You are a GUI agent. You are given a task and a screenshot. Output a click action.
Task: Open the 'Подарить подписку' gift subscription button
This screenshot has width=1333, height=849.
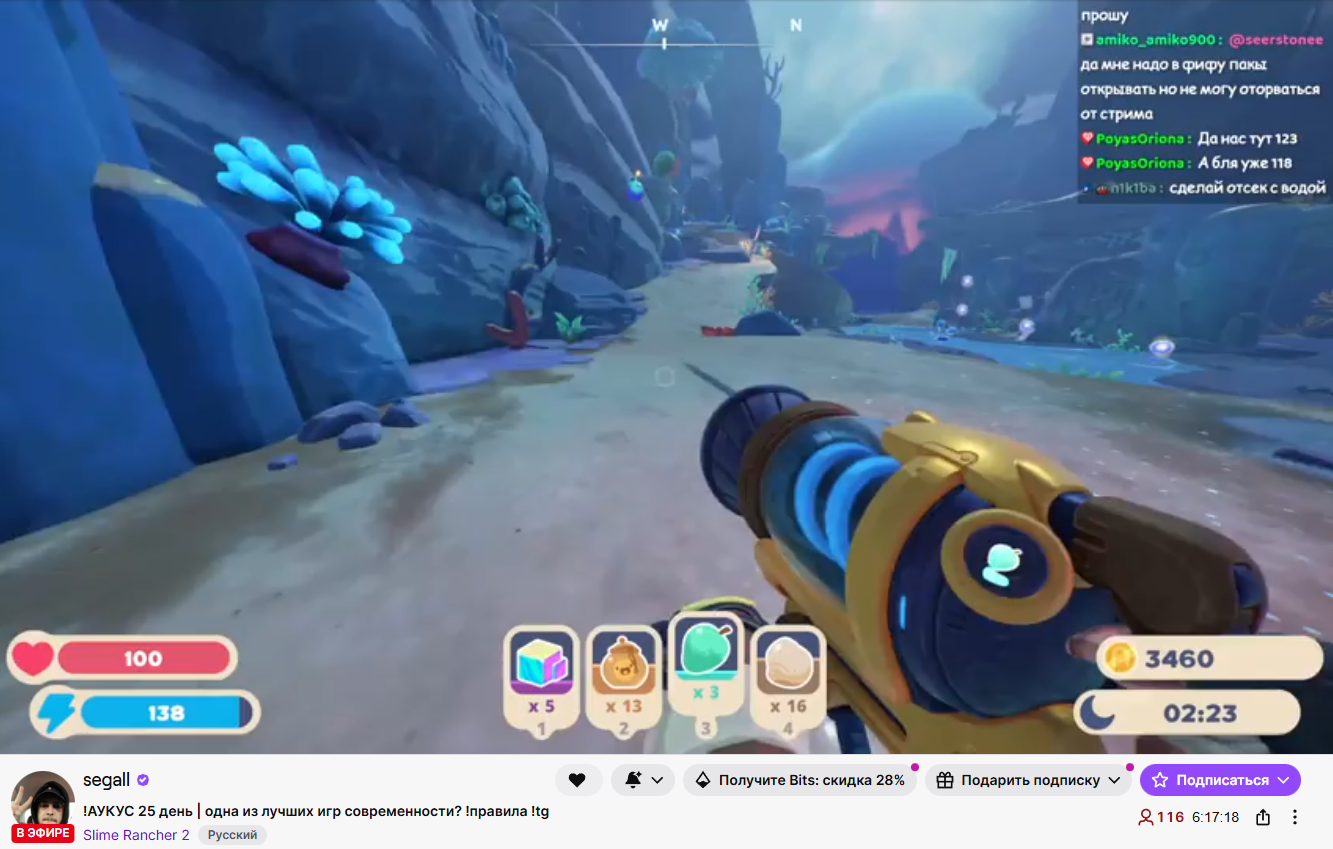(x=1028, y=780)
